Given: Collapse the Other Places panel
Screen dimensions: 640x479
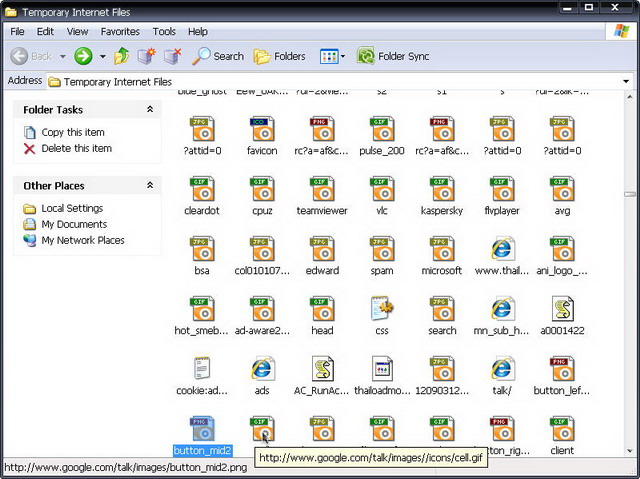Looking at the screenshot, I should (150, 186).
